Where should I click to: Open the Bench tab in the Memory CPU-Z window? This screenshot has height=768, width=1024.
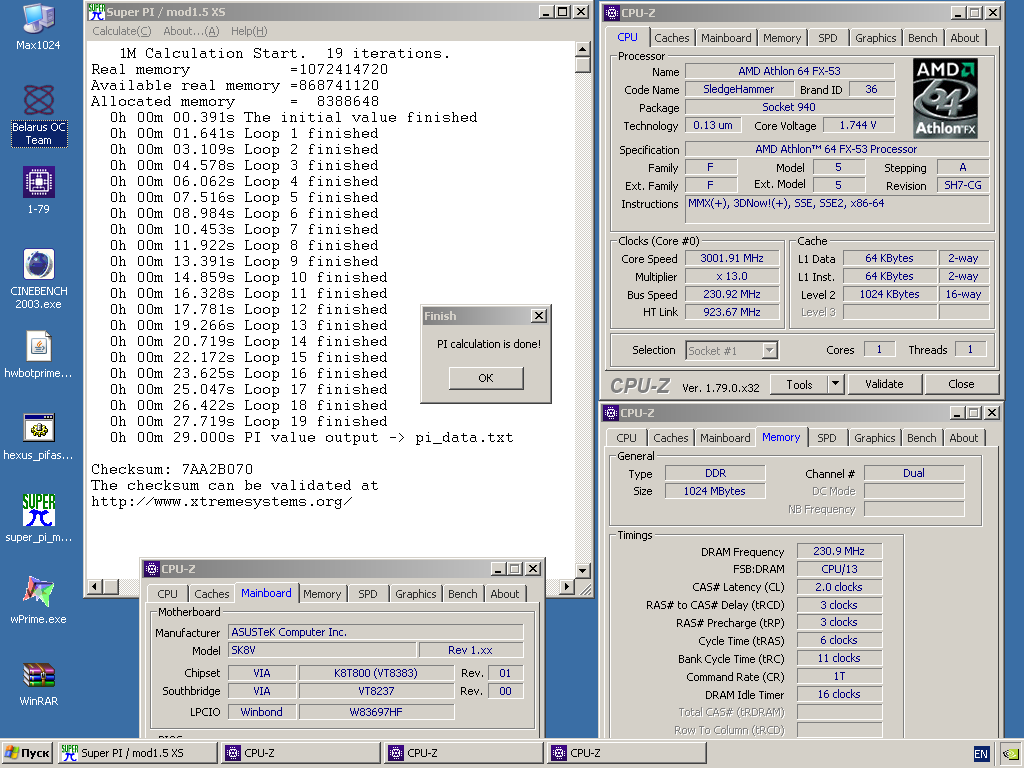tap(921, 438)
